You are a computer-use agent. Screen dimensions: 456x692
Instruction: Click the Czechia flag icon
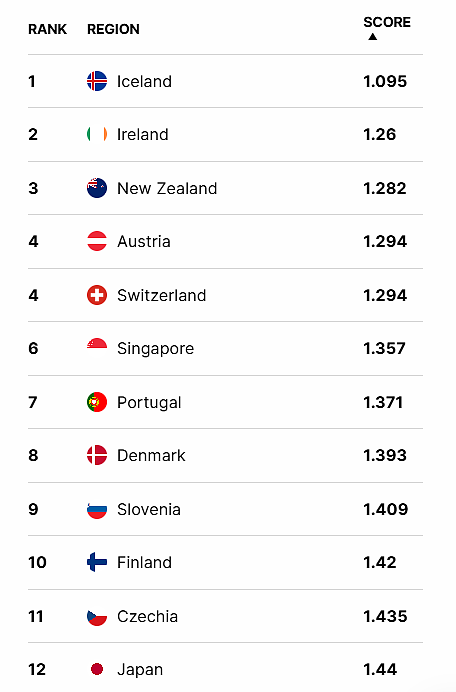(x=97, y=616)
